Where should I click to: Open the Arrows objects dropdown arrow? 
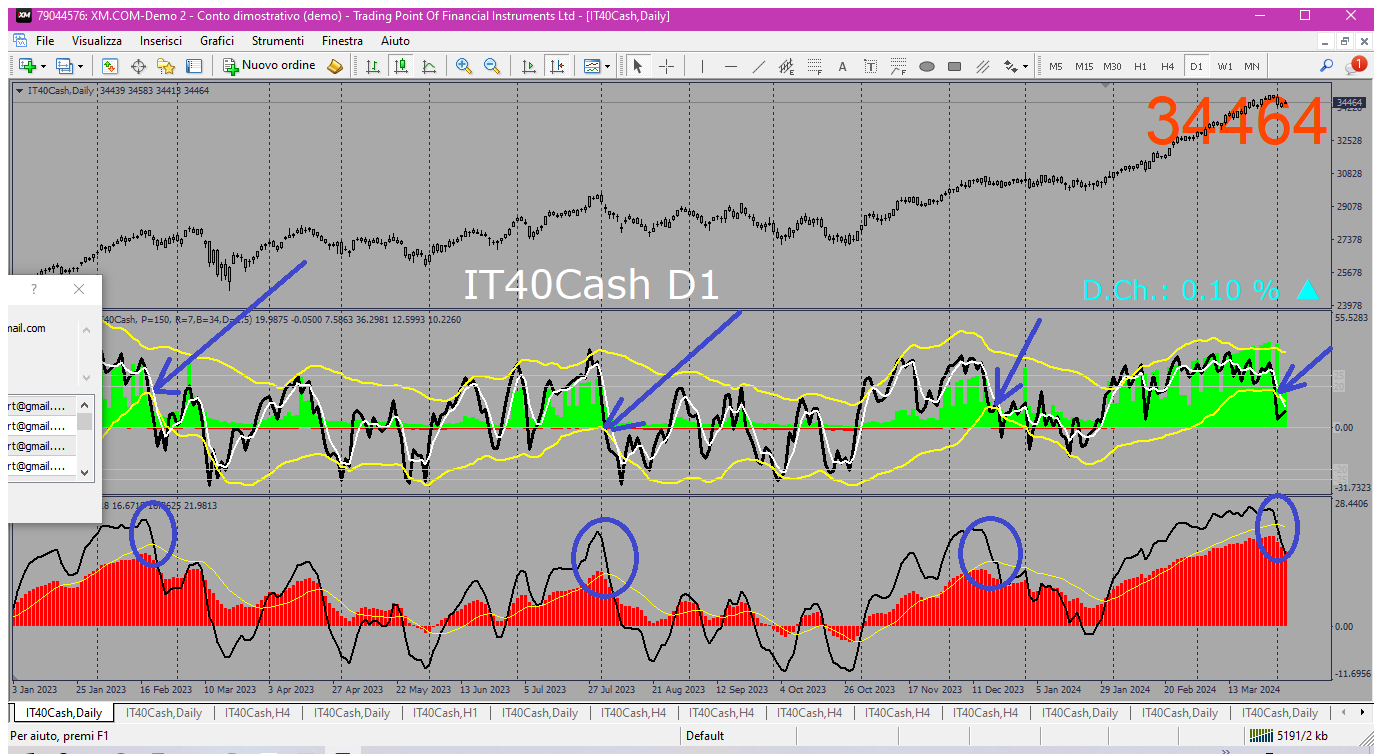tap(1025, 66)
